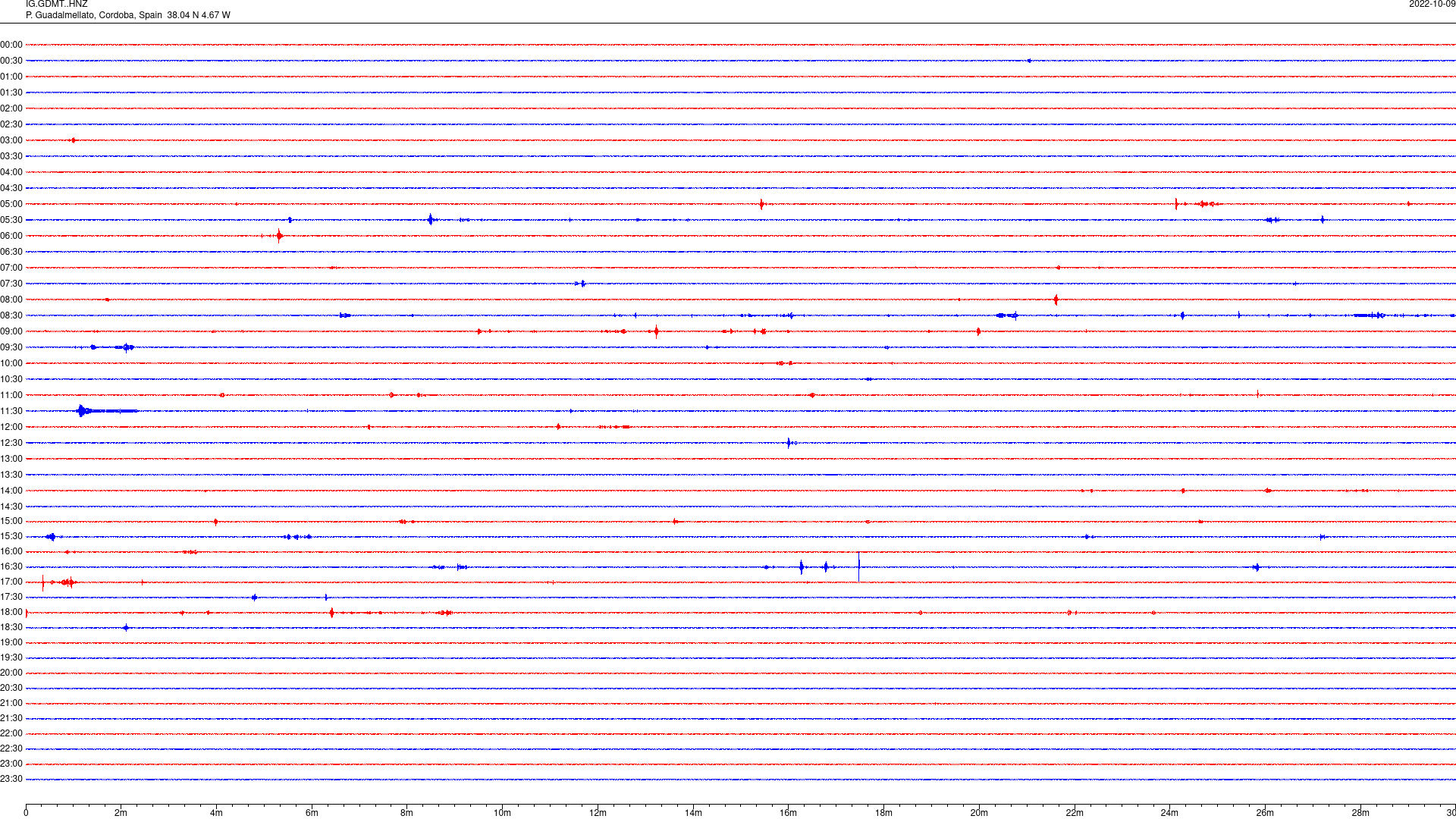The width and height of the screenshot is (1456, 819).
Task: Select the 07:30 row label
Action: (x=11, y=284)
